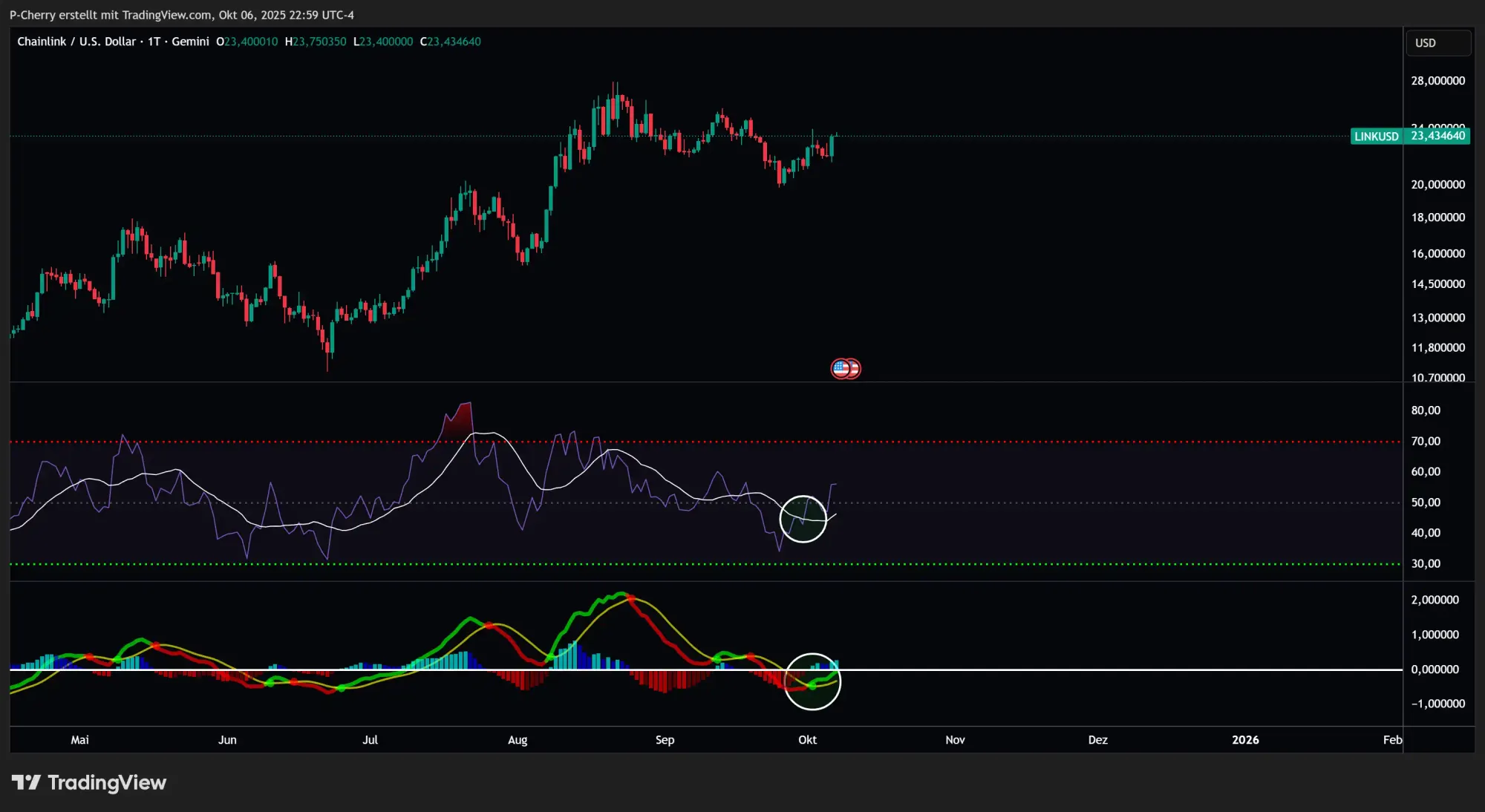Click the 0,000000 MACD zero line label
The height and width of the screenshot is (812, 1485).
coord(1435,669)
